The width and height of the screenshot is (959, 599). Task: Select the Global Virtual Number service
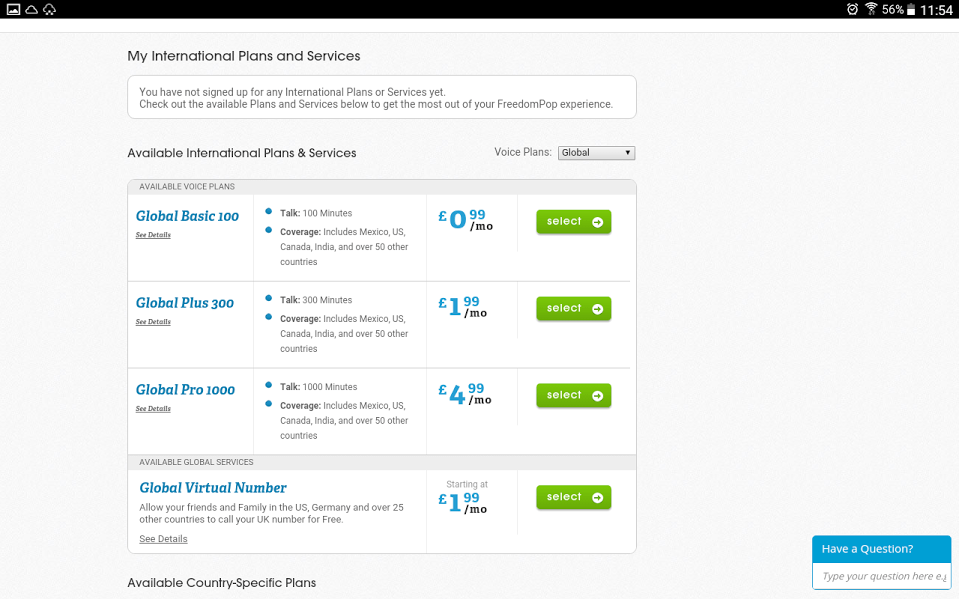point(573,497)
